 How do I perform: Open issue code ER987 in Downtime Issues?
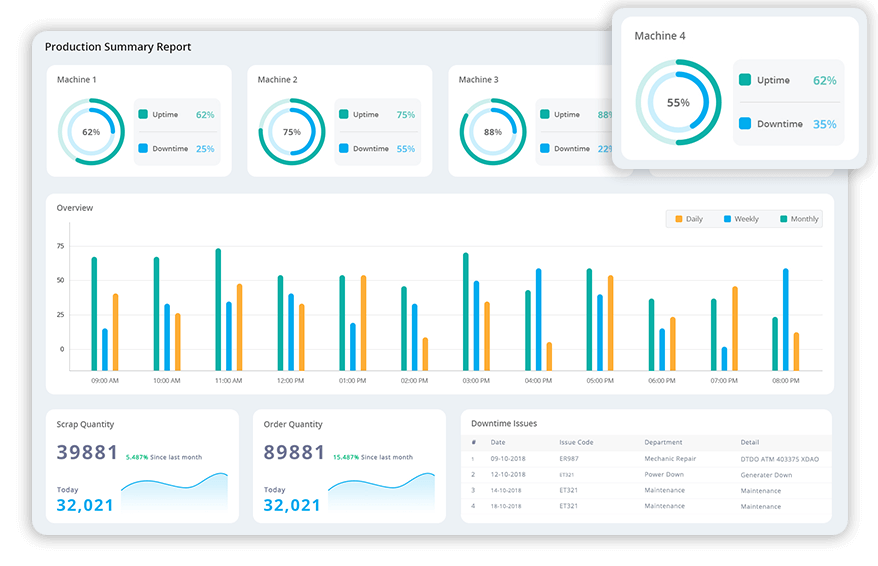(x=568, y=458)
